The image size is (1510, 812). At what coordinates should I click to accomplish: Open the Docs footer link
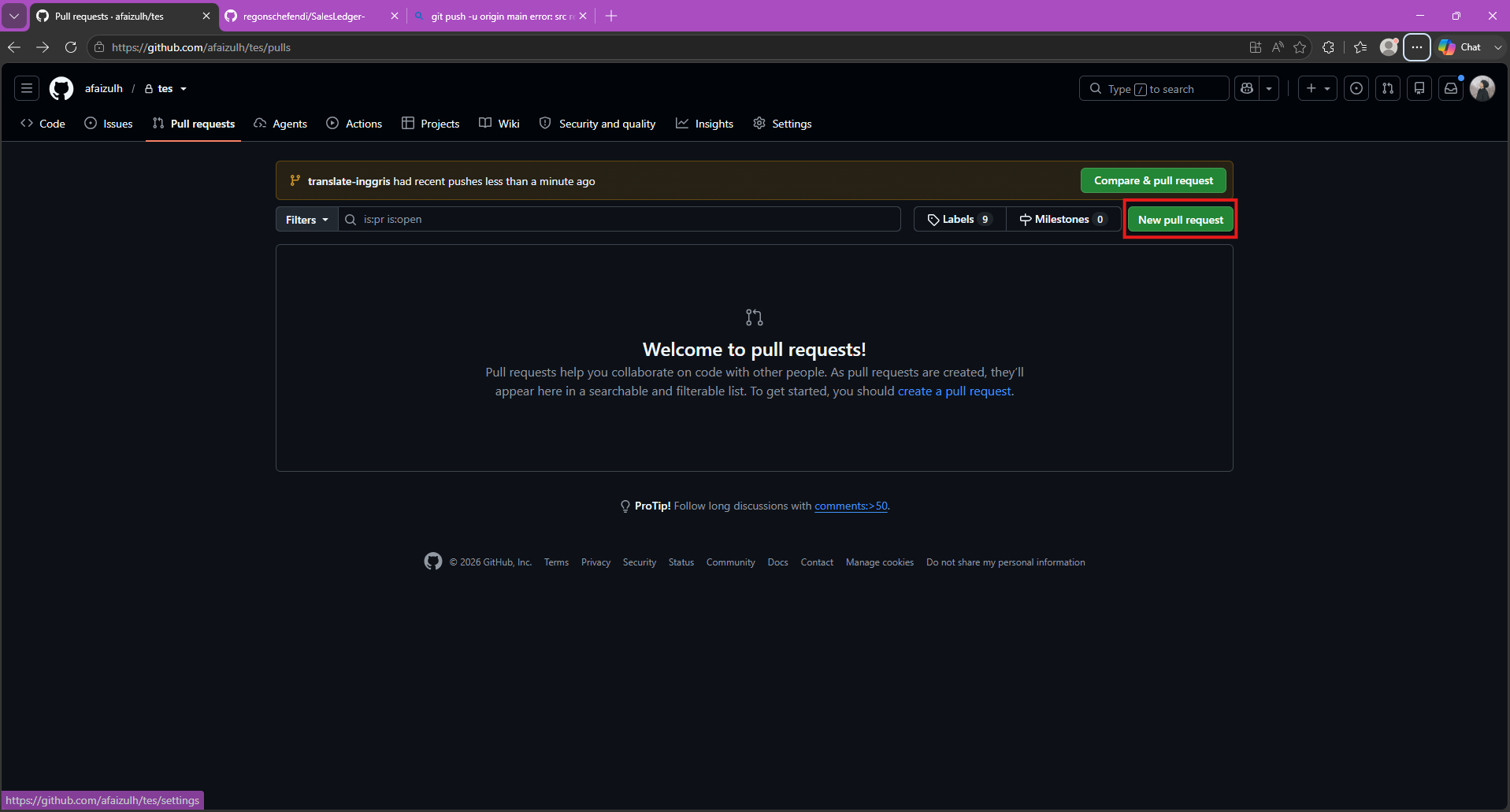778,562
